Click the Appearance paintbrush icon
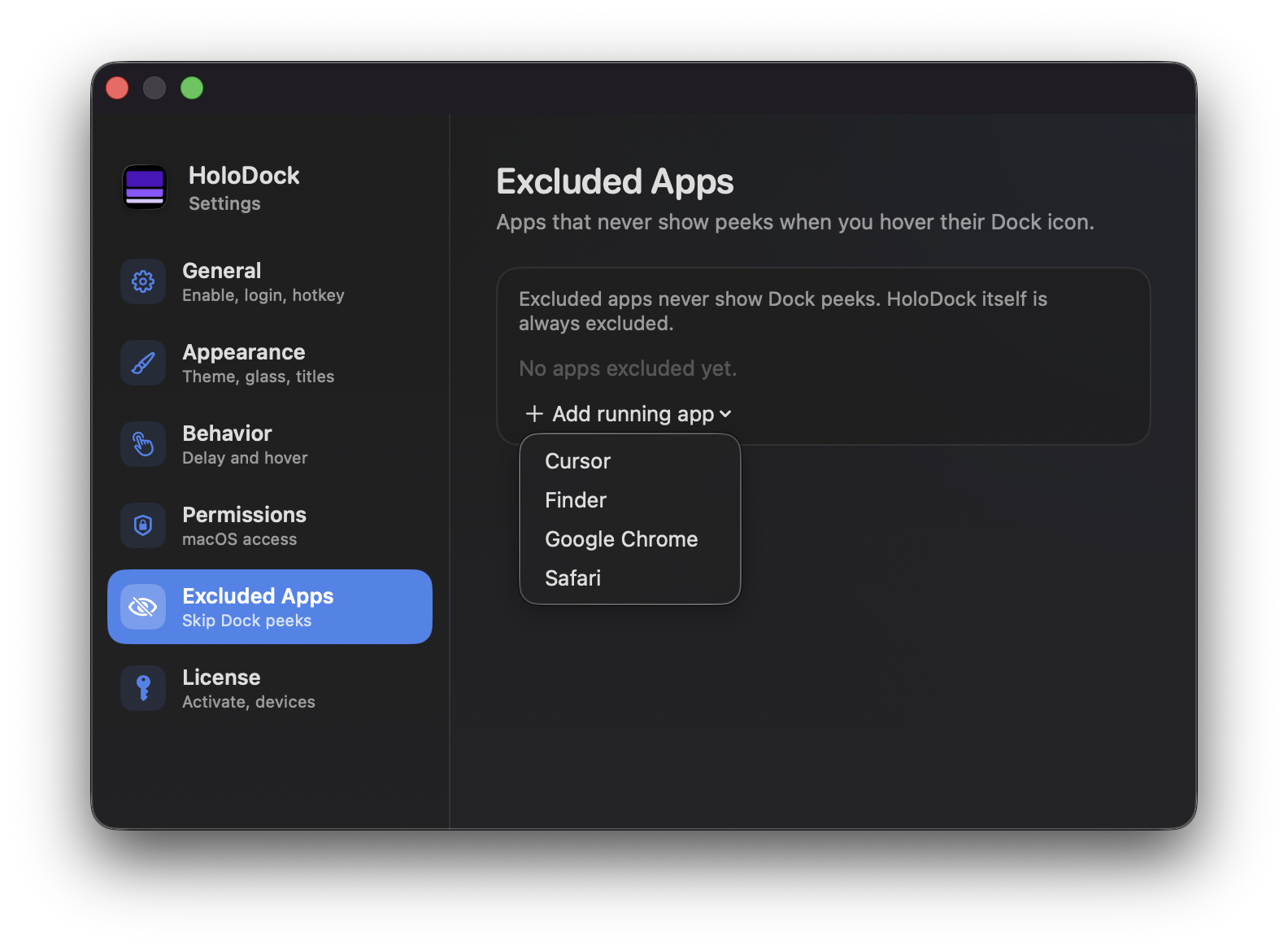This screenshot has width=1288, height=950. 143,363
